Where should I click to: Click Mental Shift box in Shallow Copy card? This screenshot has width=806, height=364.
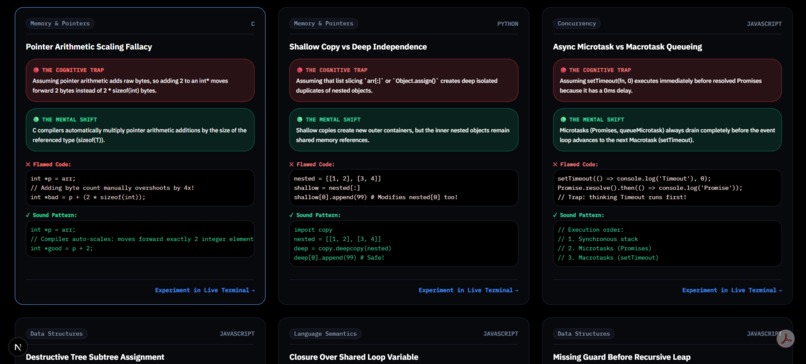[404, 130]
